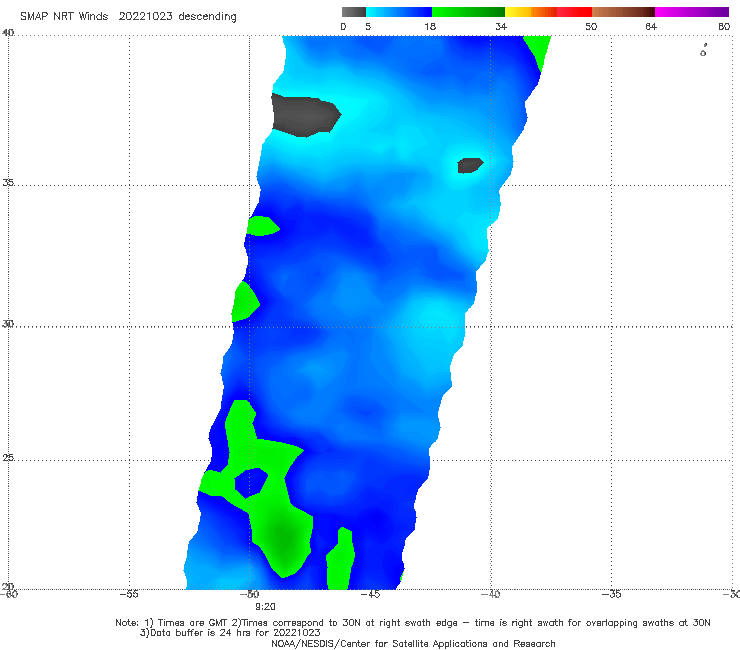Click the green wind patch near 33.5N
The image size is (740, 650).
(x=262, y=226)
